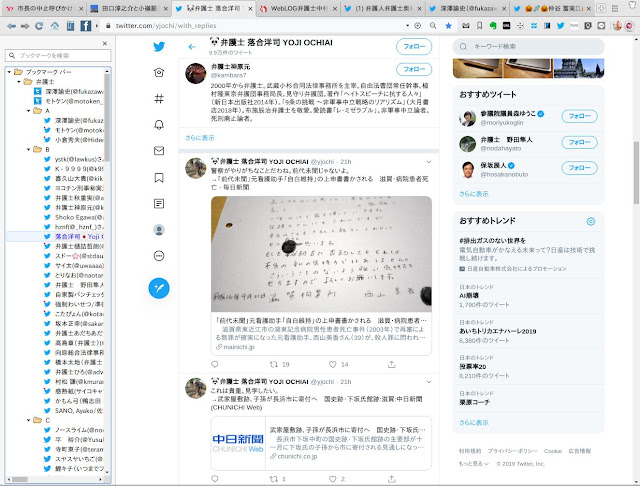Open Twitter direct messages envelope

tap(159, 151)
